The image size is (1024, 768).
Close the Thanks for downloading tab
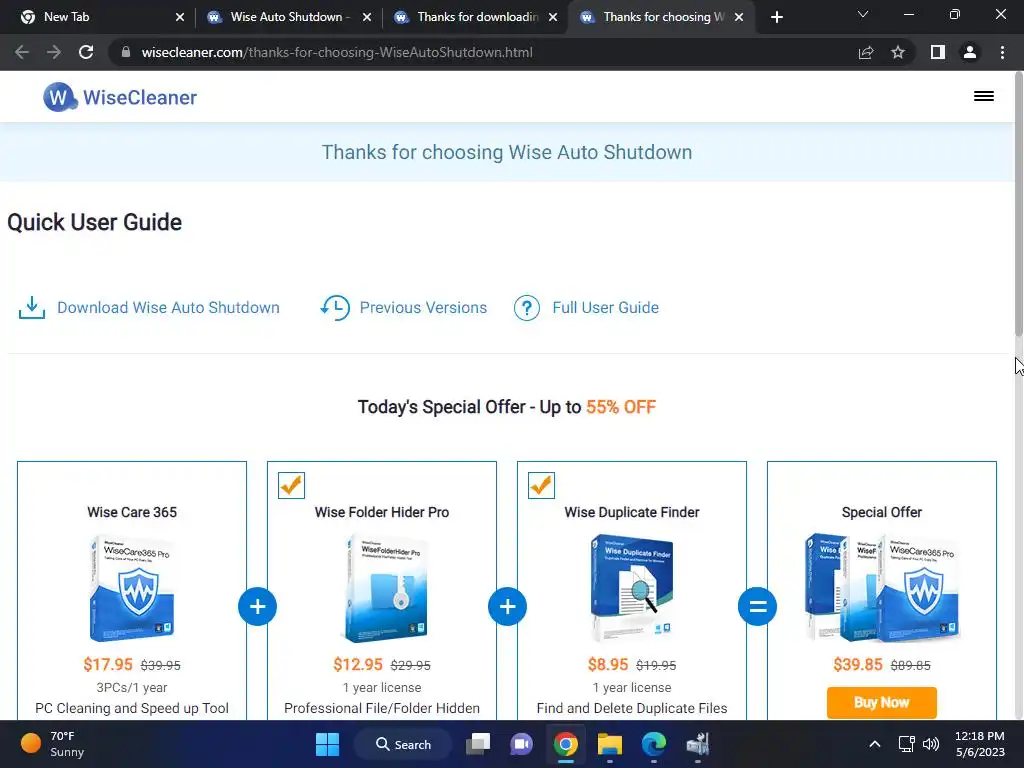(x=553, y=18)
